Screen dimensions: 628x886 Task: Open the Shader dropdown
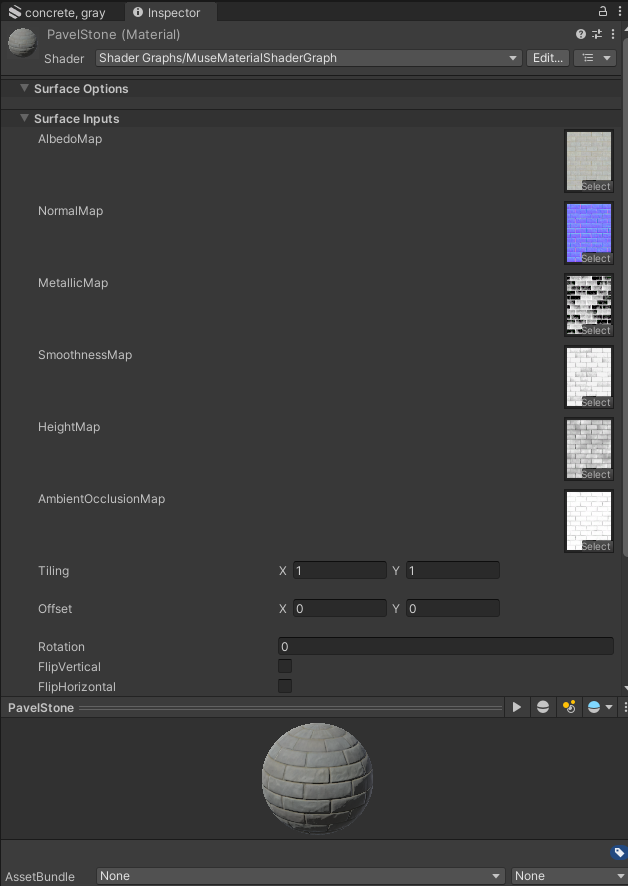click(308, 58)
